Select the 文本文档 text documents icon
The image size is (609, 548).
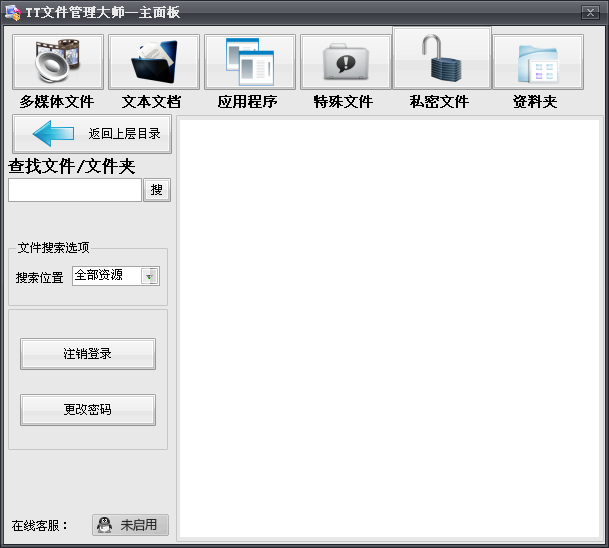coord(153,62)
